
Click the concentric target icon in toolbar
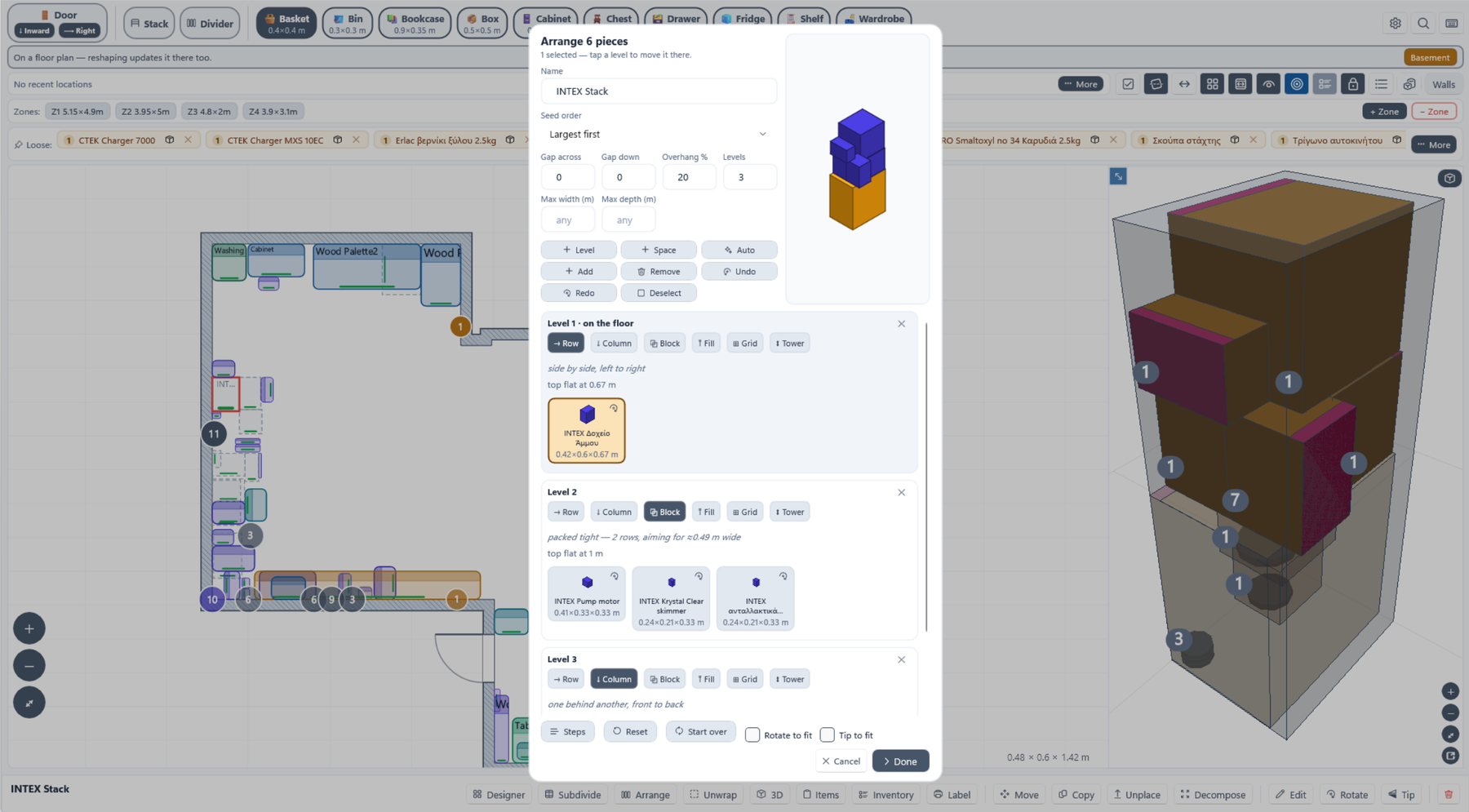point(1297,84)
